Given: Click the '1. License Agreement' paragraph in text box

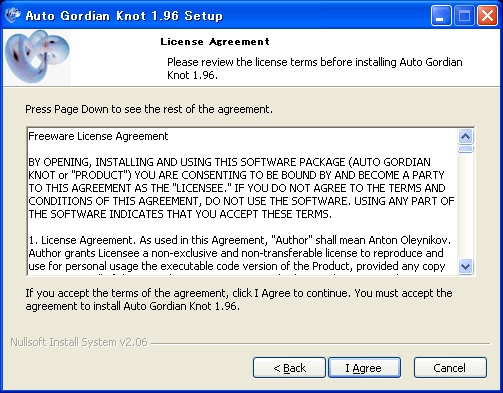Looking at the screenshot, I should click(x=239, y=253).
